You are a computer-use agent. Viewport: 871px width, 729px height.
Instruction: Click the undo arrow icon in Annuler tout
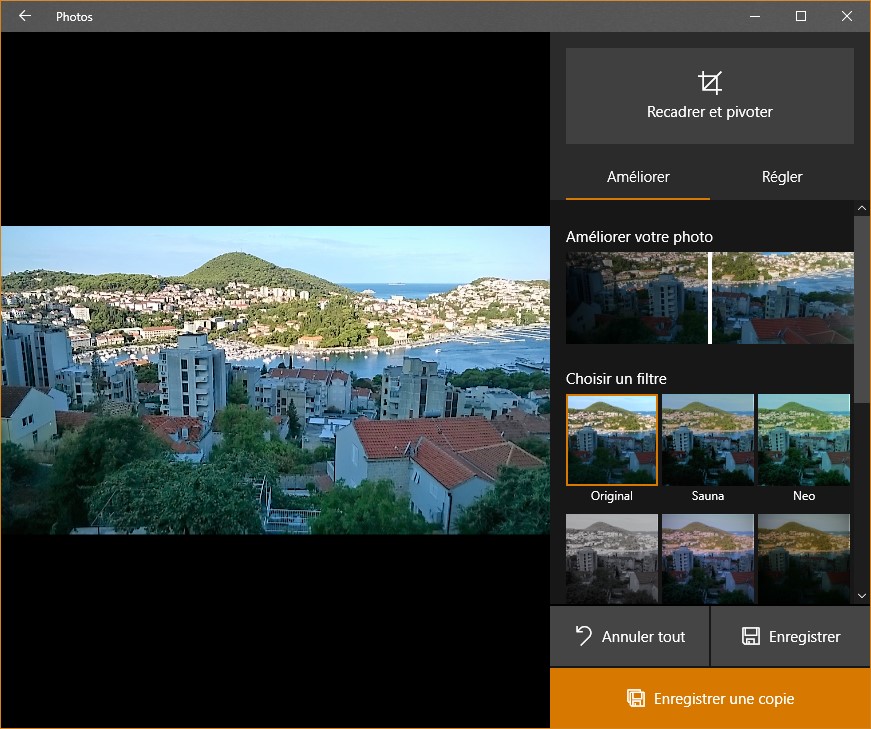click(x=584, y=636)
